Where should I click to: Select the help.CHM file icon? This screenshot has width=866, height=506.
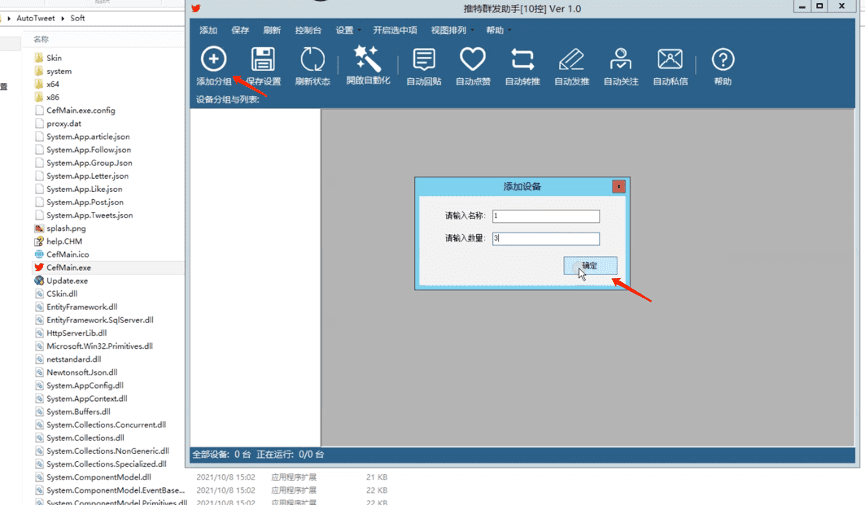click(x=39, y=241)
